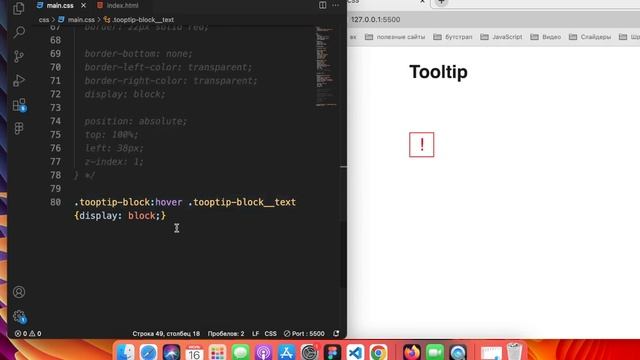640x360 pixels.
Task: Open the Figma extension in activity bar
Action: click(19, 129)
